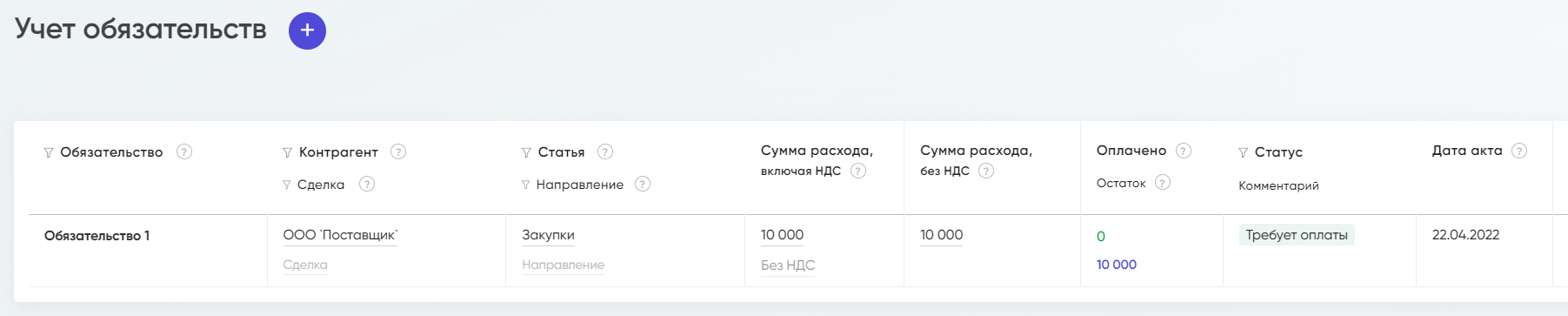
Task: Open Обязательство 1 row entry
Action: 97,236
